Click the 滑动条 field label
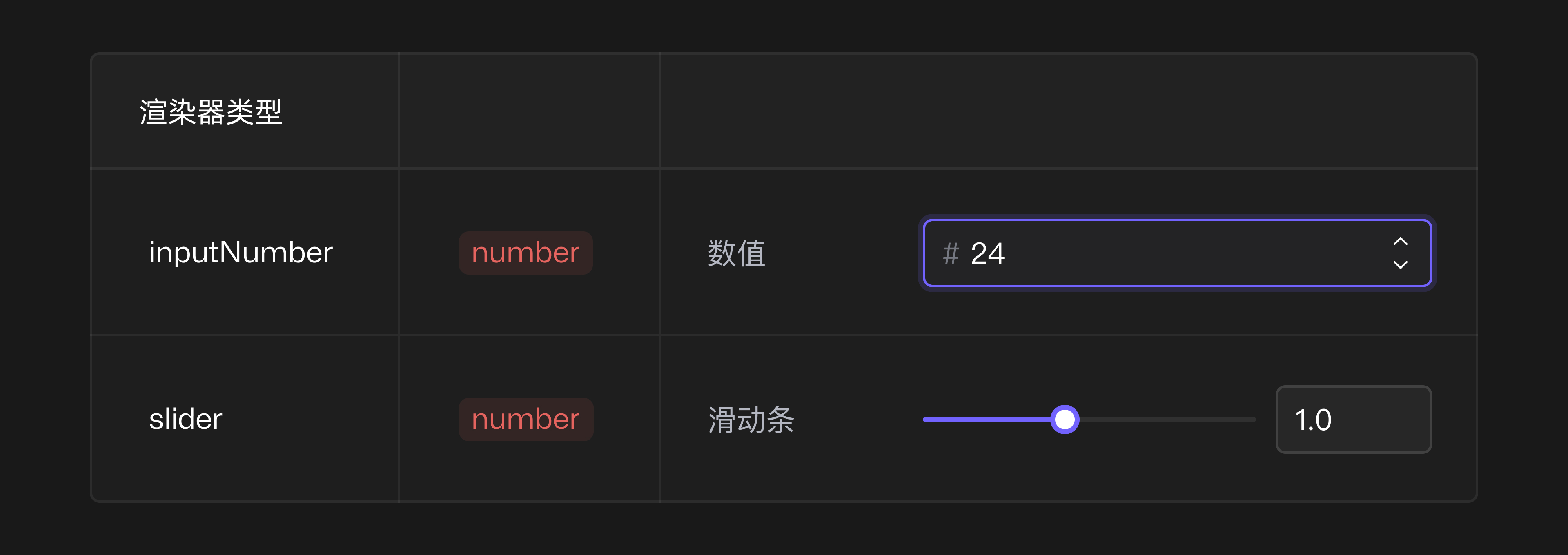This screenshot has width=1568, height=555. click(751, 420)
